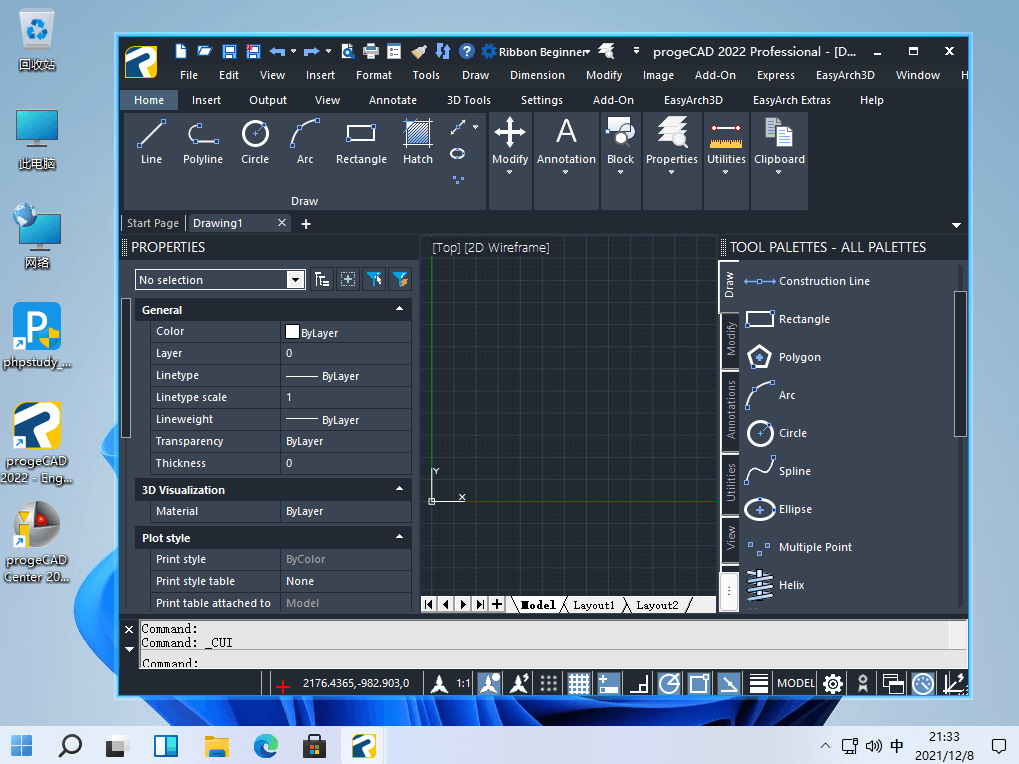1019x764 pixels.
Task: Open Help via question mark icon
Action: point(466,51)
